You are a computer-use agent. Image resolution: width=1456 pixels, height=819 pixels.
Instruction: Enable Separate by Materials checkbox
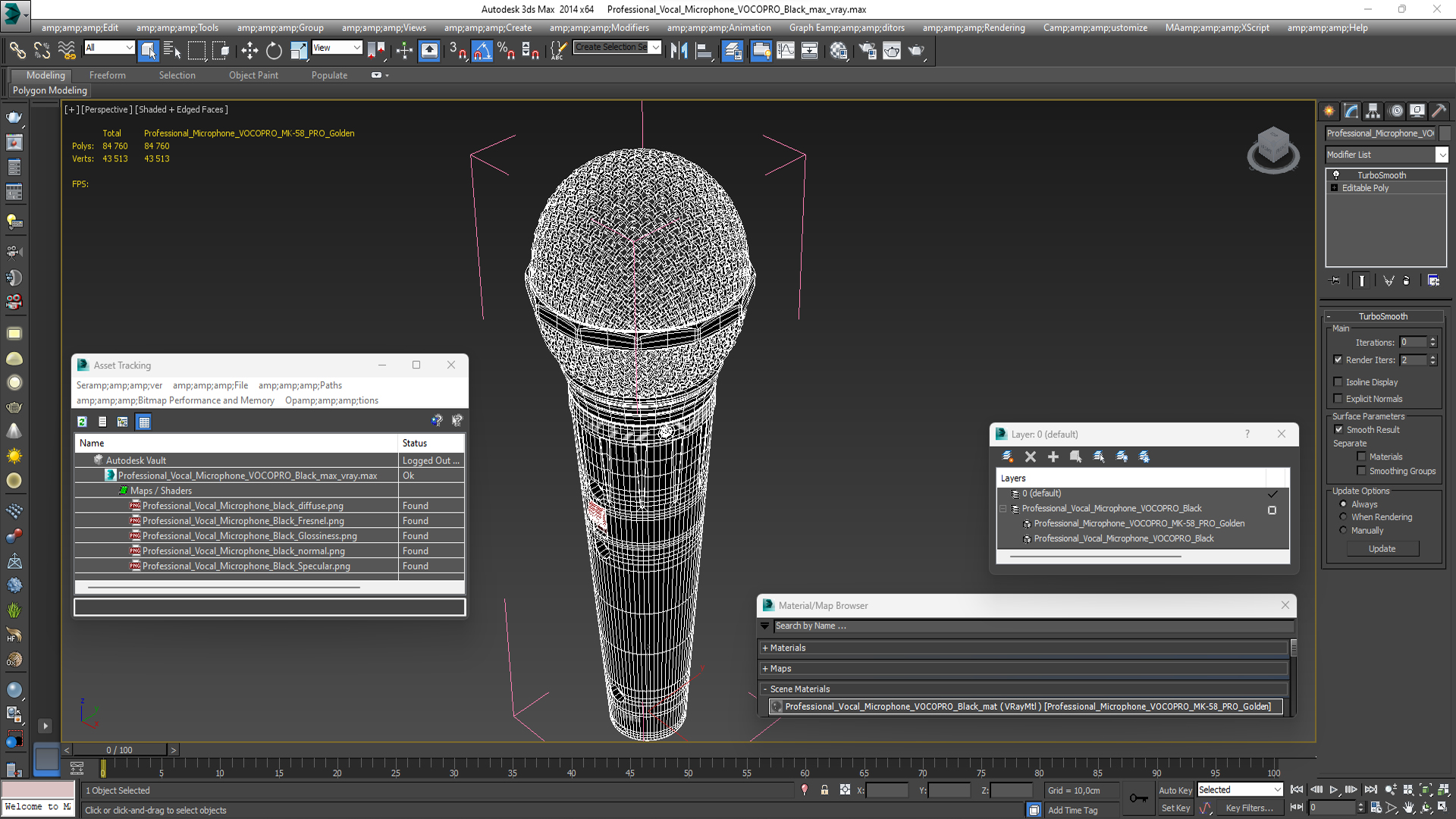tap(1362, 457)
